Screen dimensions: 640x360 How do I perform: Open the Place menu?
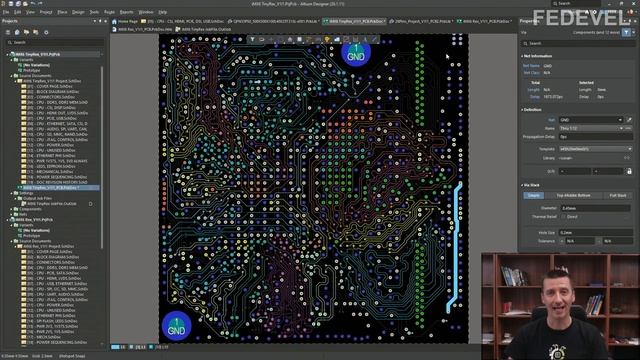pos(62,12)
